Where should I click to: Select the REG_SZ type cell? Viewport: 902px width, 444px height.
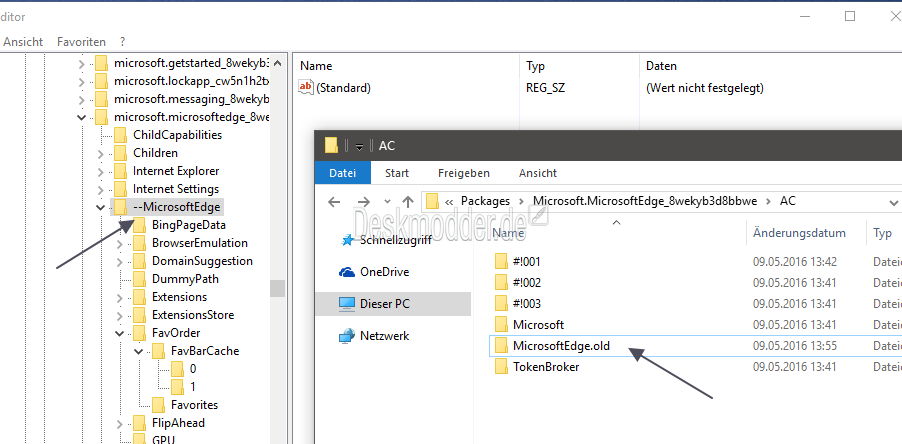(544, 88)
